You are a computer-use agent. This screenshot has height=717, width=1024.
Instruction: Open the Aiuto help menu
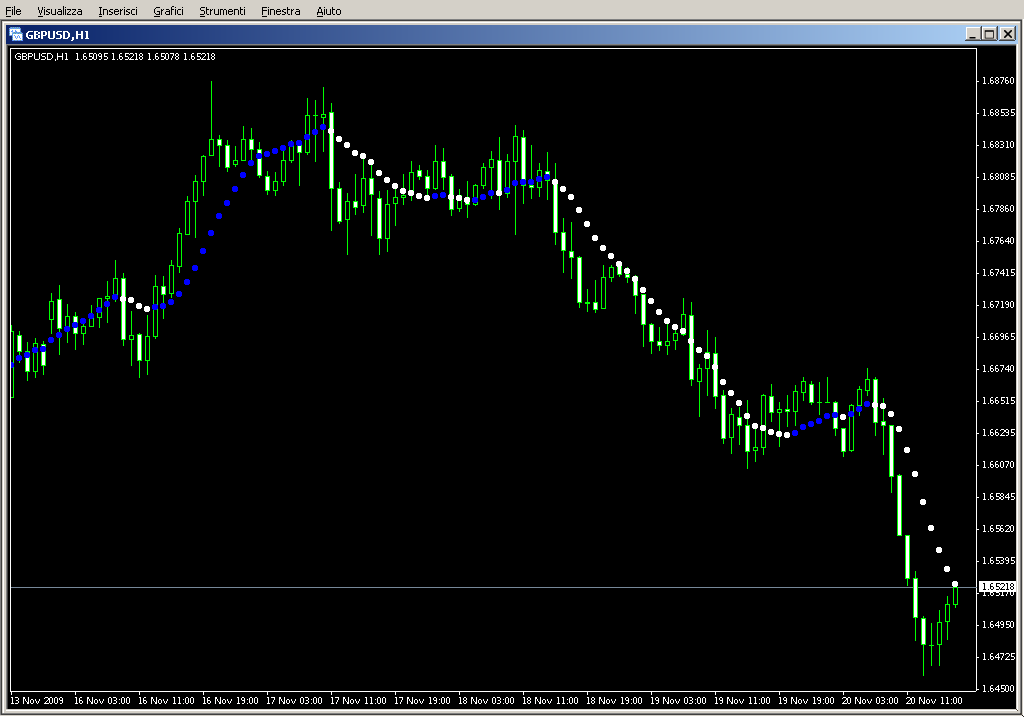click(x=328, y=11)
